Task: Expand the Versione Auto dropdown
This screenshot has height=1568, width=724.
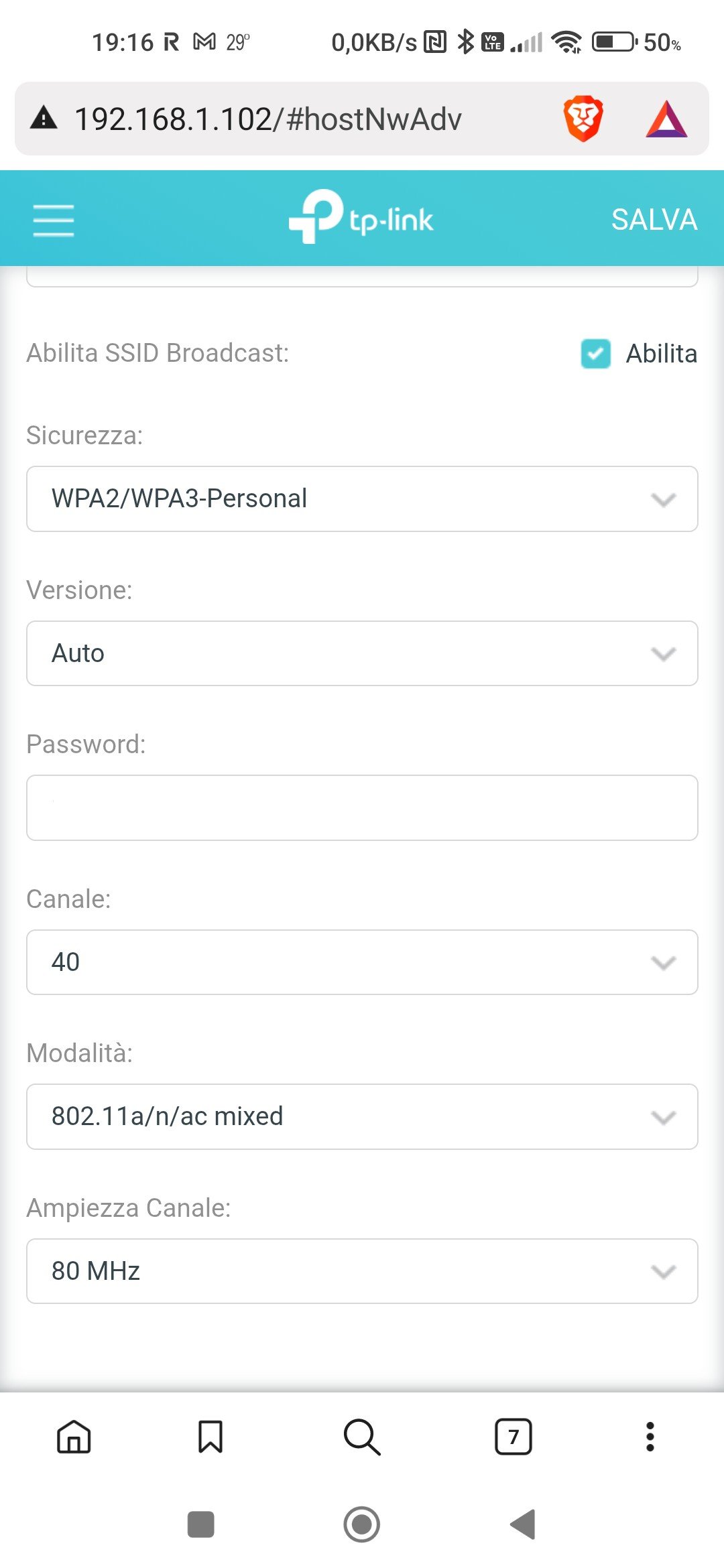Action: pyautogui.click(x=362, y=653)
